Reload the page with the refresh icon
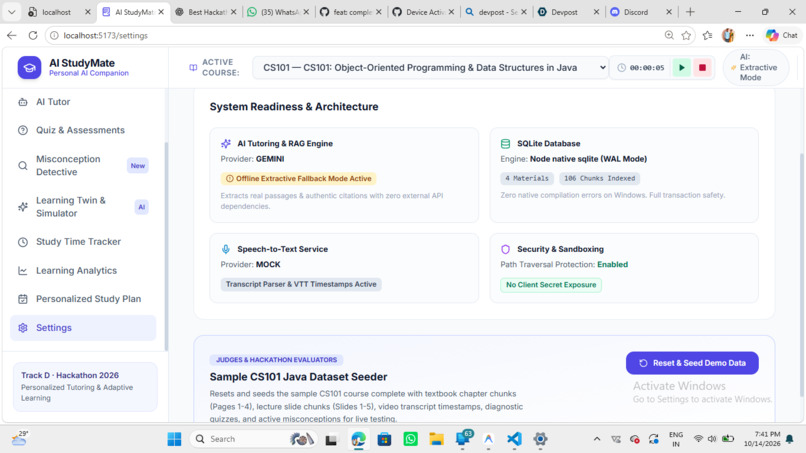 coord(33,35)
